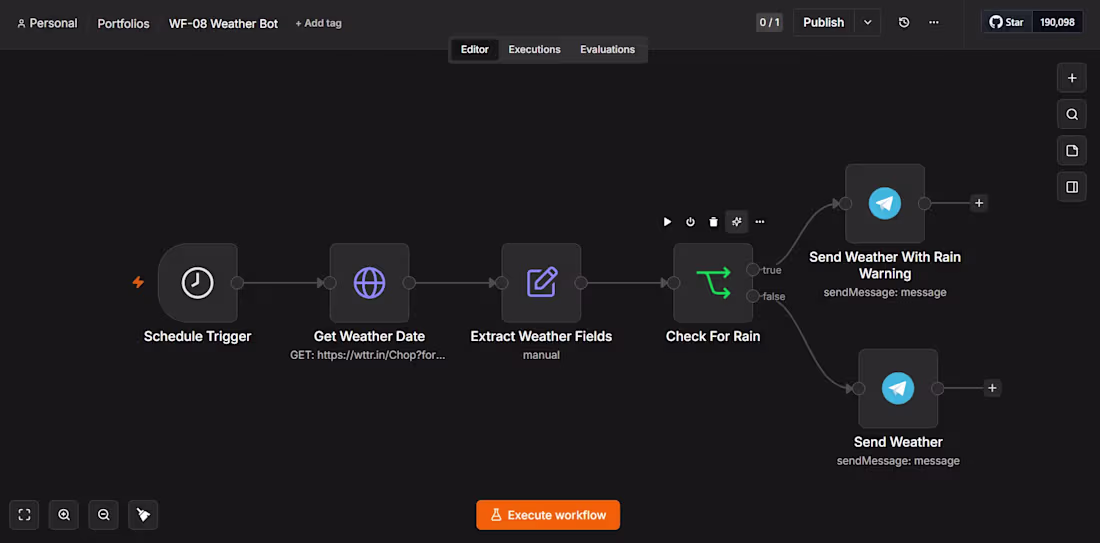Click the Send Weather label
Screen dimensions: 1100x543
(898, 442)
